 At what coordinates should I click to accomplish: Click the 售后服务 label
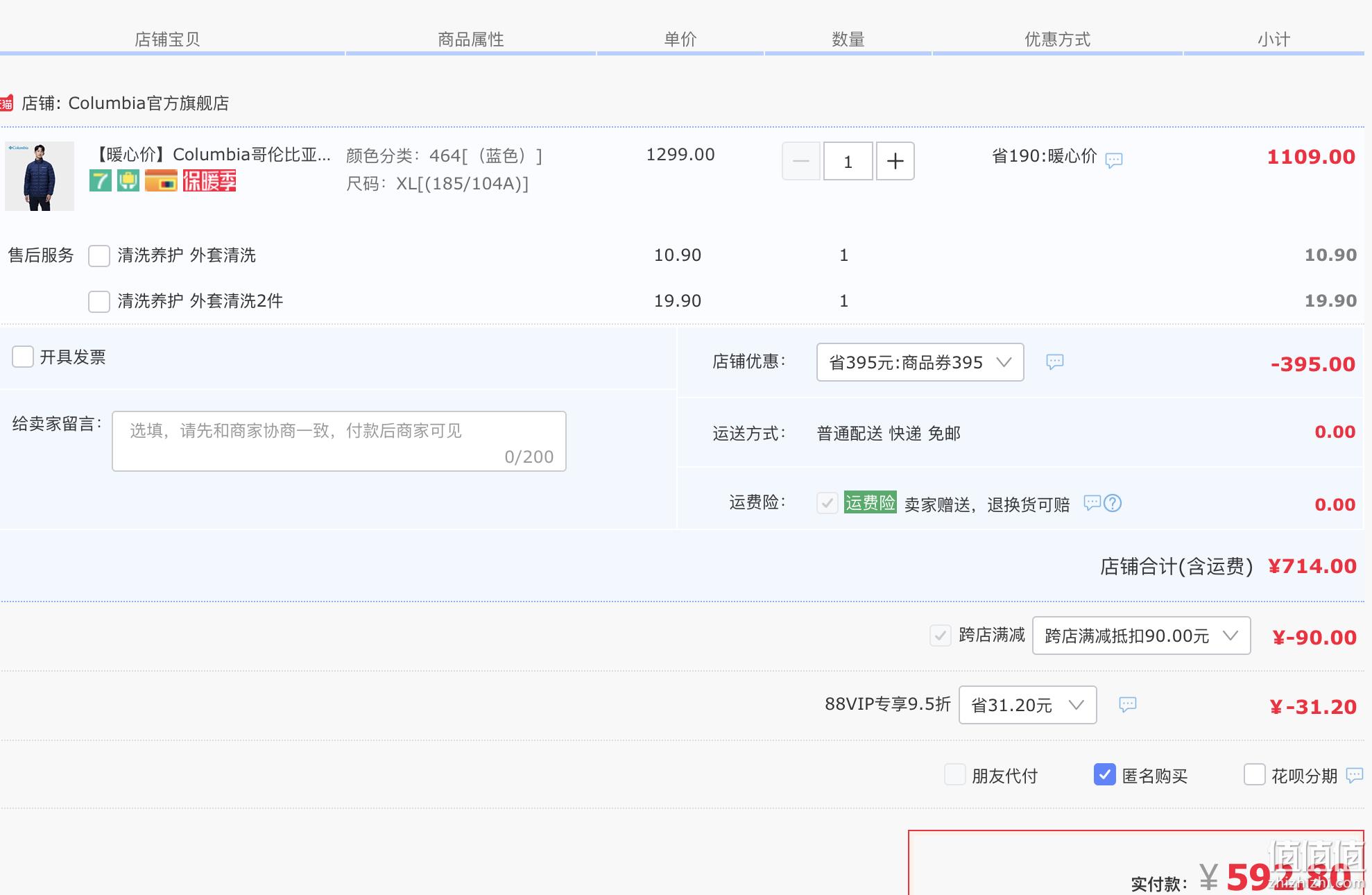(41, 255)
